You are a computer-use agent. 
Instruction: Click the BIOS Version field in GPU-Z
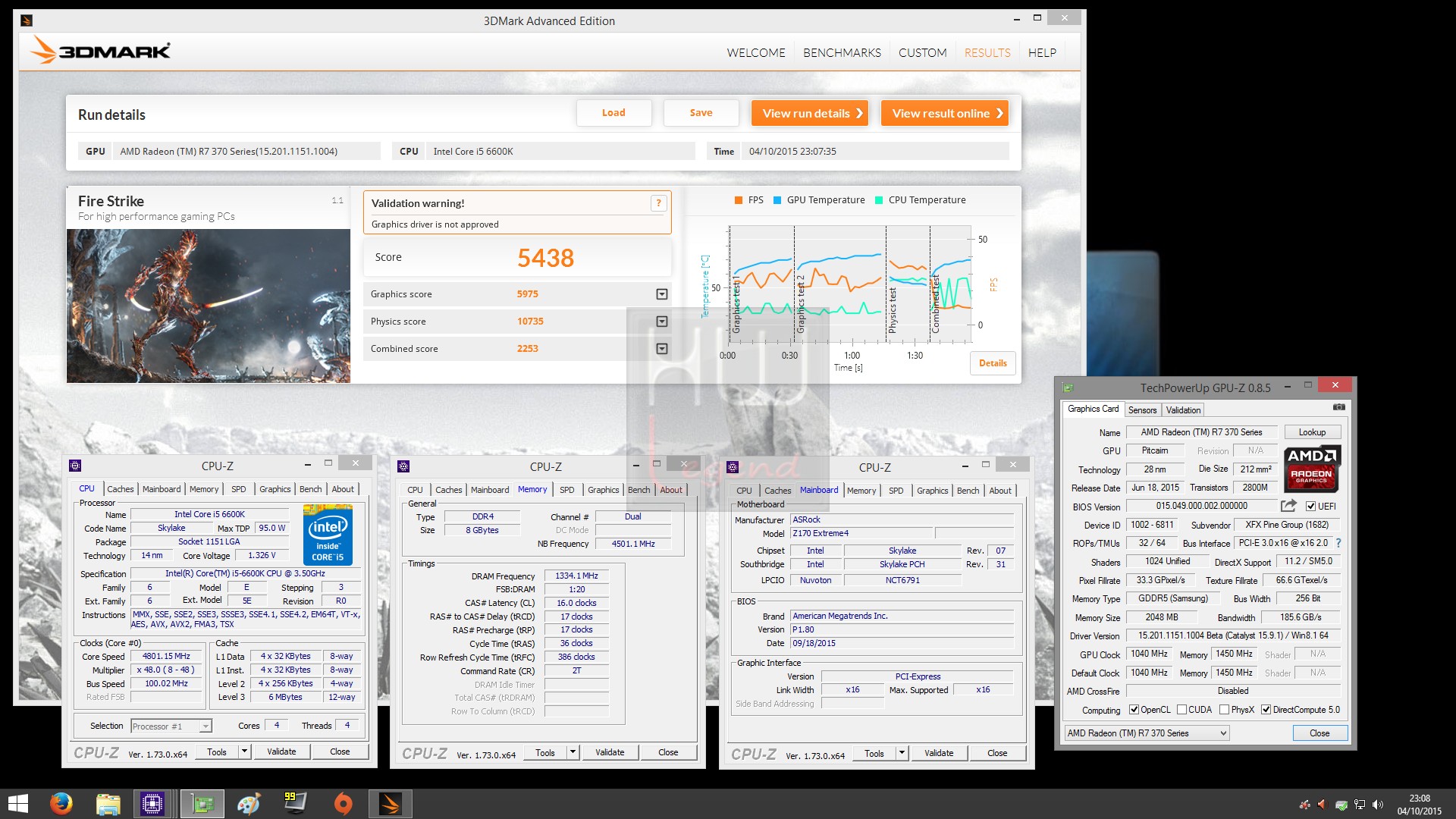click(1201, 506)
